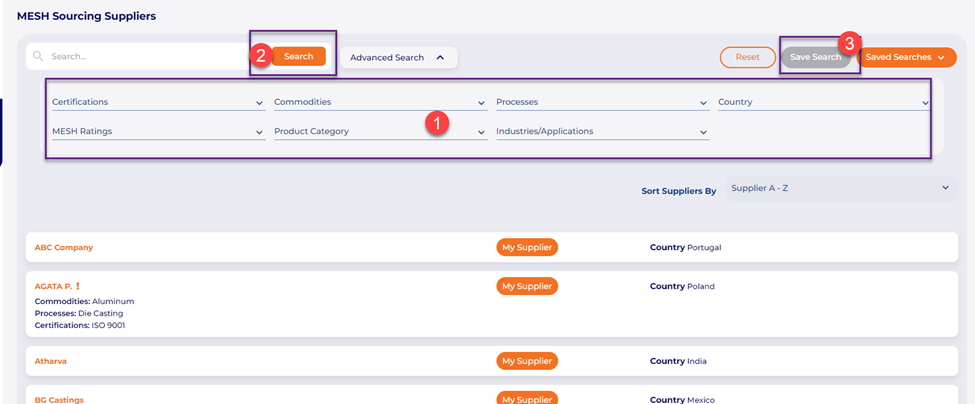Screen dimensions: 975x404
Task: Open the Country filter dropdown
Action: pyautogui.click(x=823, y=102)
